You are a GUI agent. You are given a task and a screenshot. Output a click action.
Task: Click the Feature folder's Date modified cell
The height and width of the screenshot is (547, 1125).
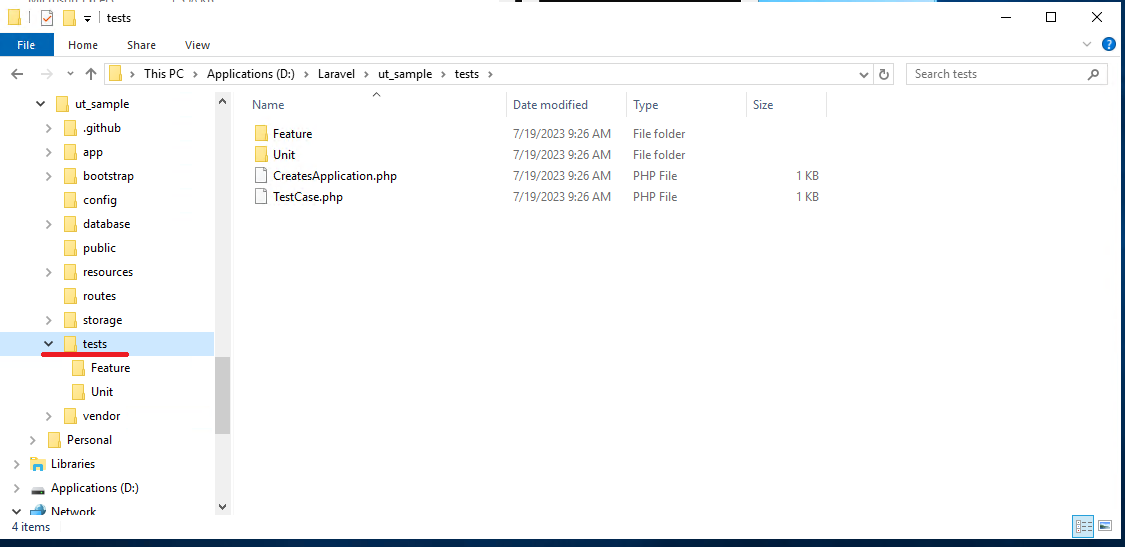[562, 134]
